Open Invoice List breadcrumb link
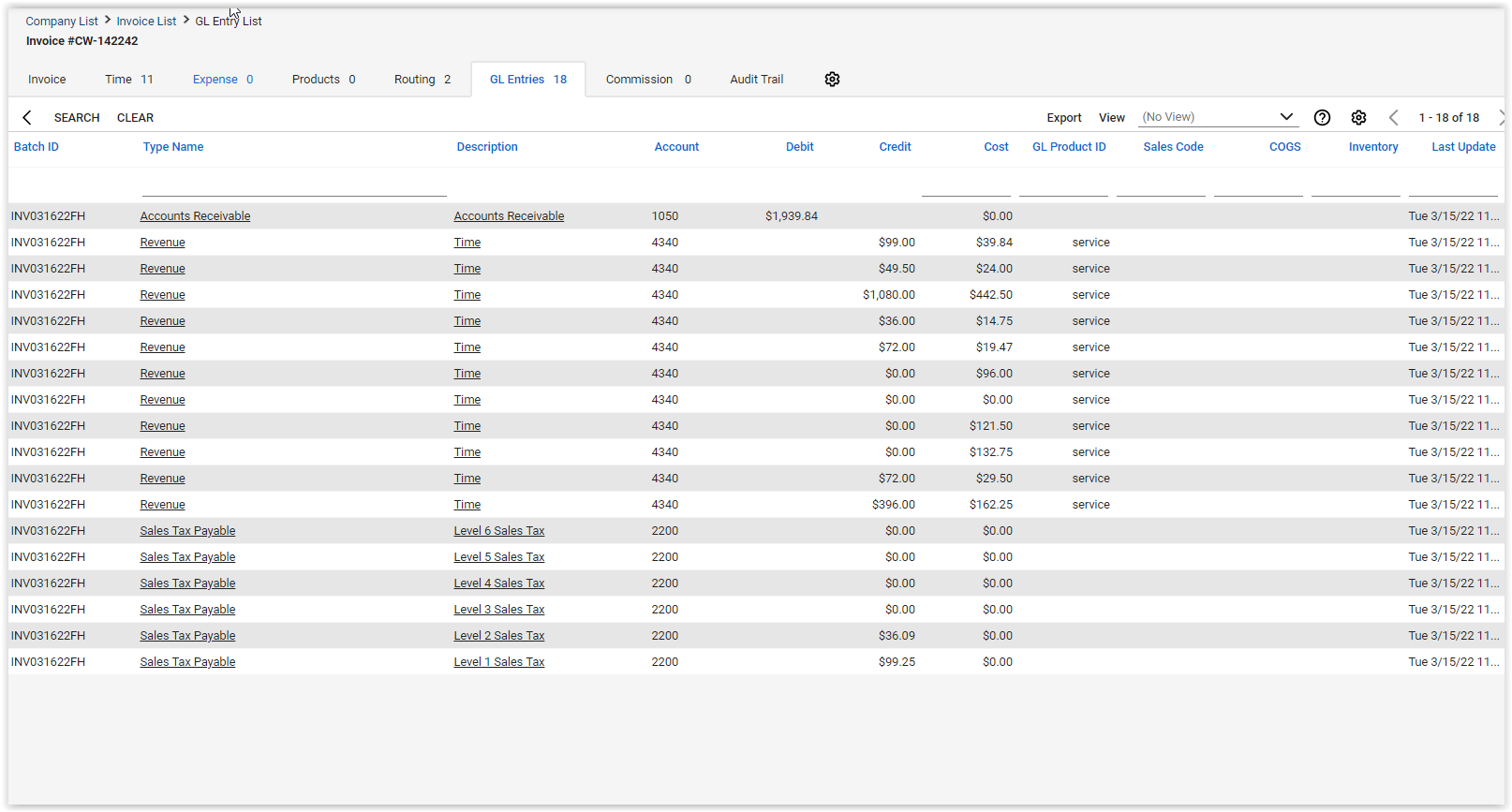Viewport: 1512px width, 812px height. pyautogui.click(x=146, y=22)
